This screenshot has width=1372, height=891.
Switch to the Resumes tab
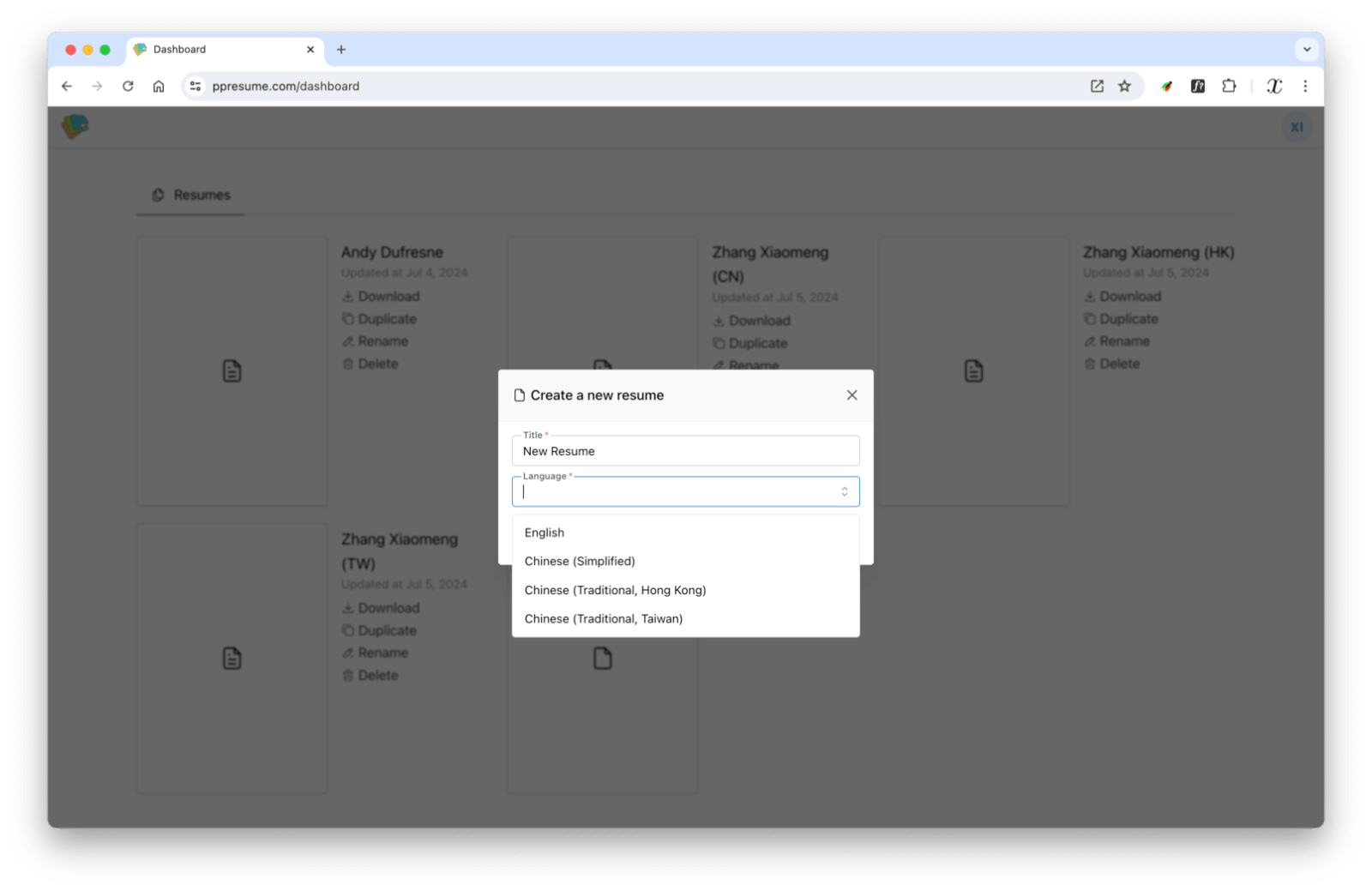click(x=191, y=195)
